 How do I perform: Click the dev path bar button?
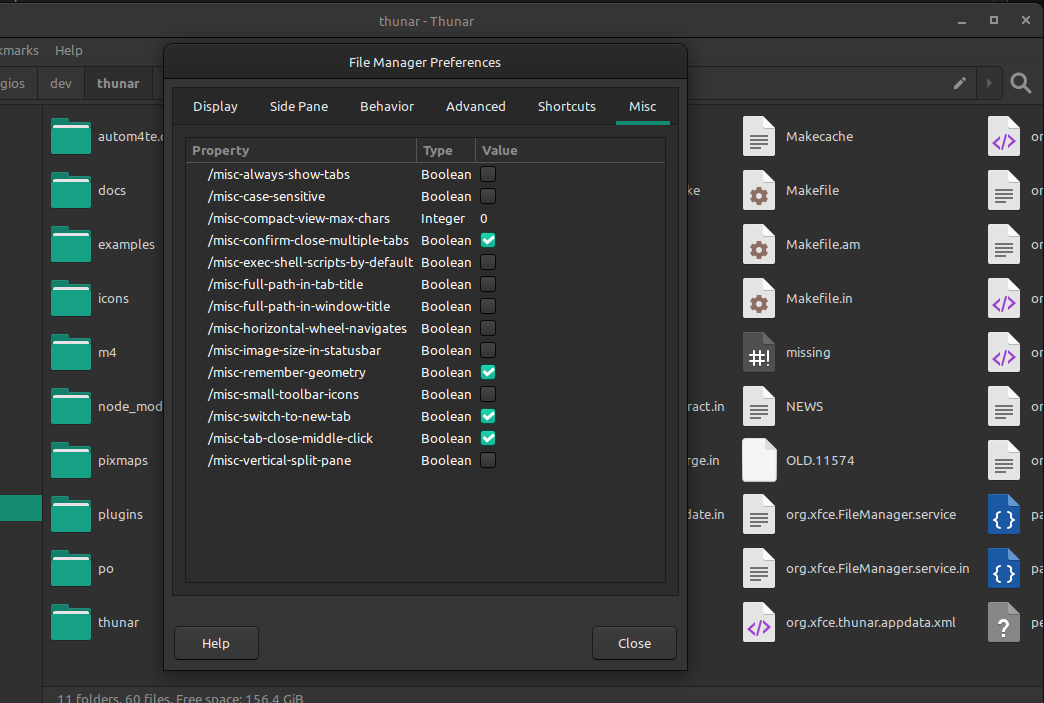pos(61,83)
